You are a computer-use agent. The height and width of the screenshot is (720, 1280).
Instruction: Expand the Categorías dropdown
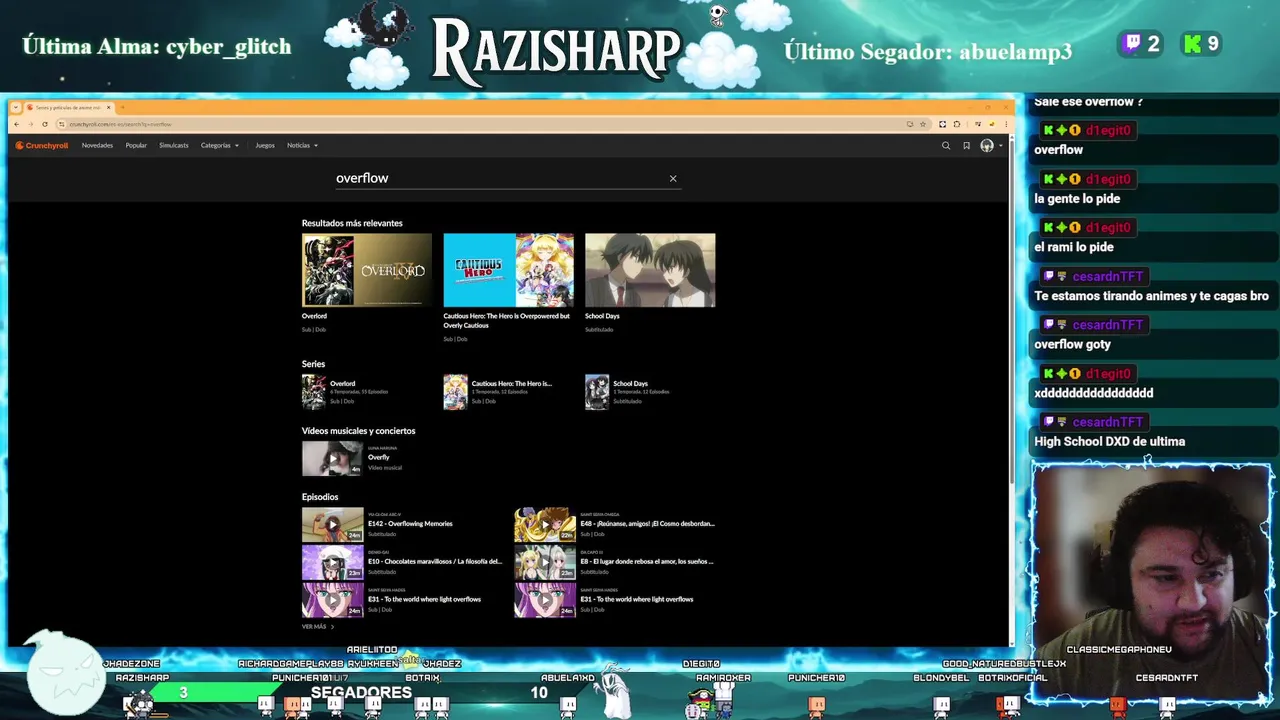click(220, 146)
